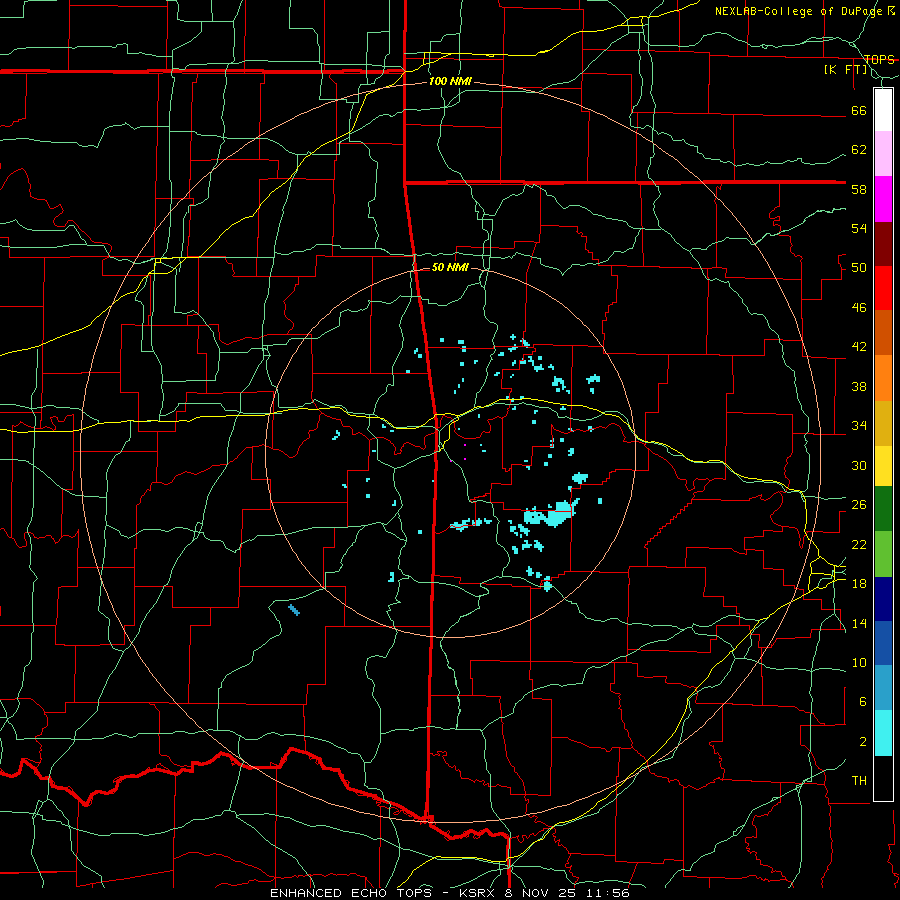This screenshot has height=900, width=900.
Task: Click the cyan legend swatch
Action: pyautogui.click(x=883, y=733)
